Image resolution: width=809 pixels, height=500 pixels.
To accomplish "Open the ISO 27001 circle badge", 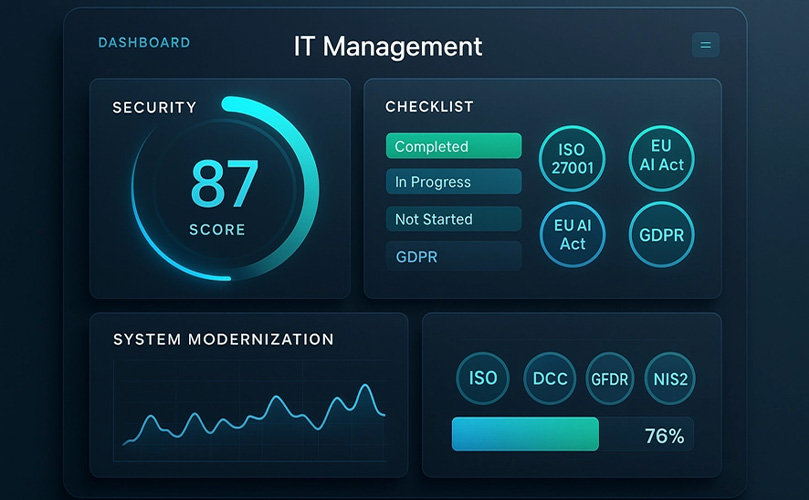I will coord(572,158).
